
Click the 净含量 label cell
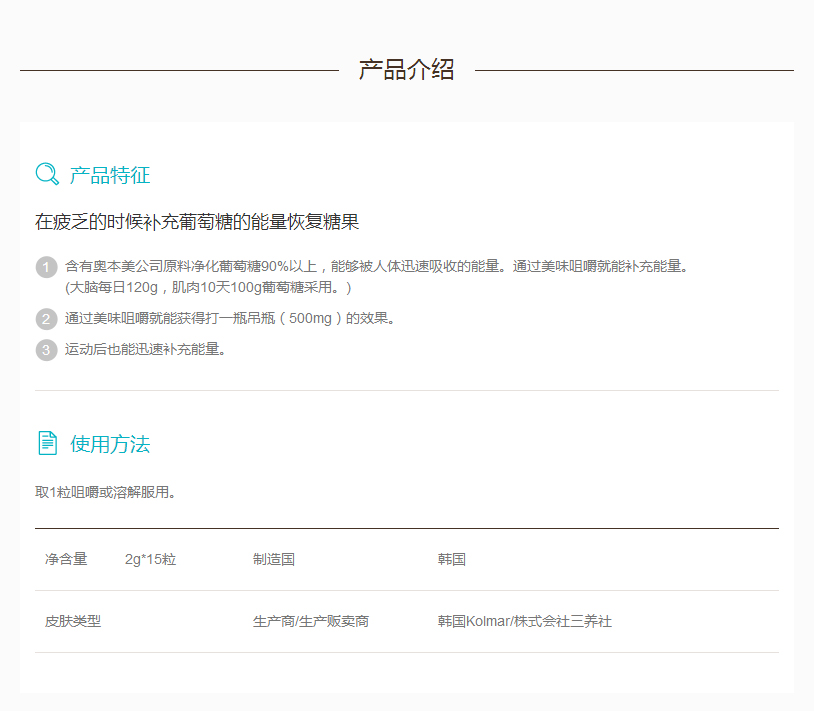(x=66, y=559)
